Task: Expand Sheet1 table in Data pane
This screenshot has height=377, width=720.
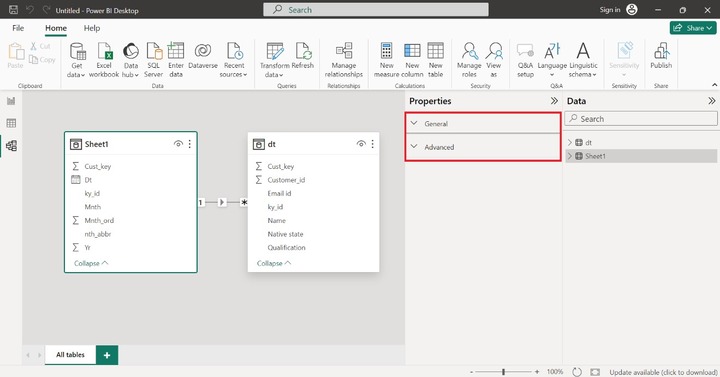Action: pos(570,156)
